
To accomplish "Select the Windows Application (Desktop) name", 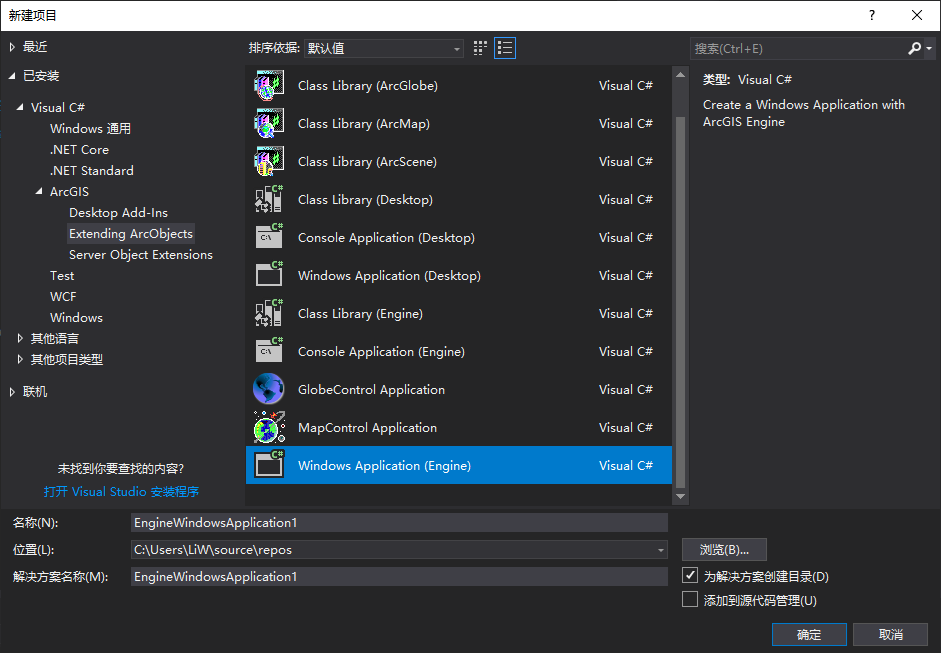I will [389, 276].
